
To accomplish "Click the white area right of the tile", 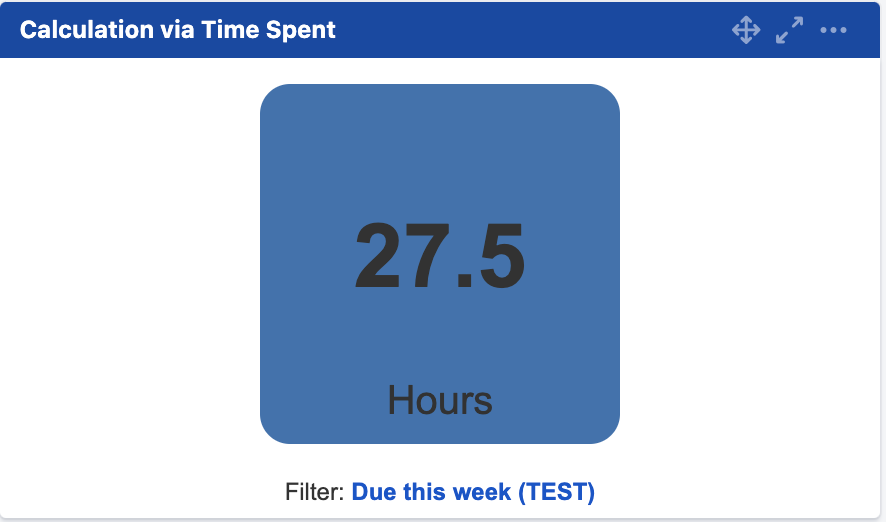I will point(750,260).
